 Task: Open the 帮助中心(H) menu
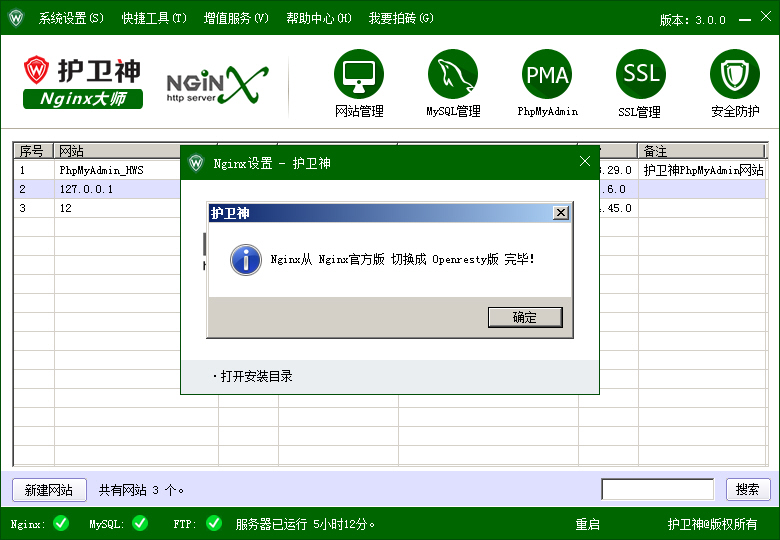click(318, 18)
